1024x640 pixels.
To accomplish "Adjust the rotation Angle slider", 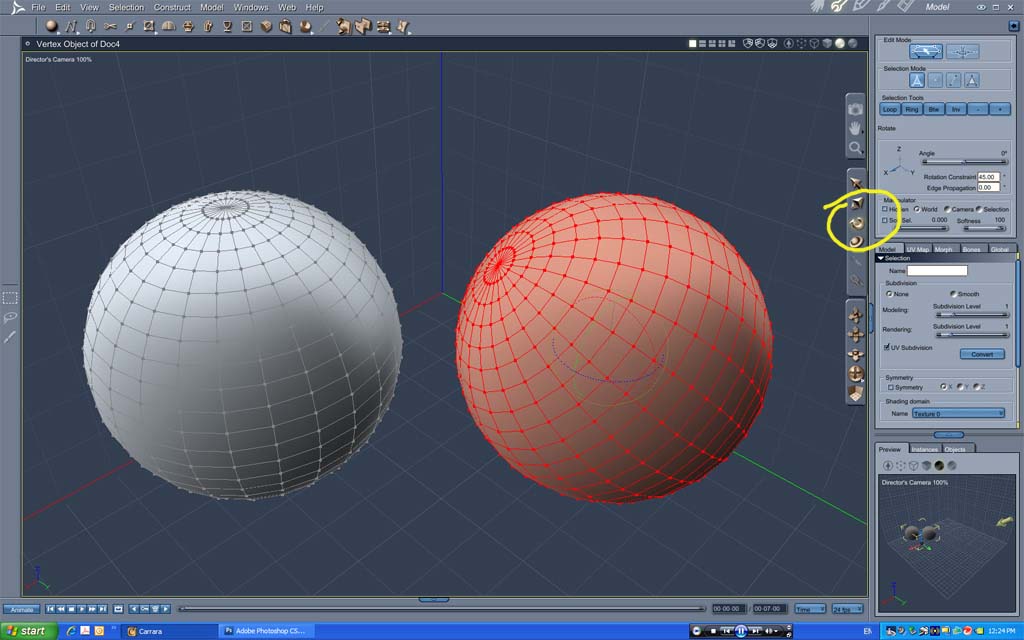I will point(963,161).
